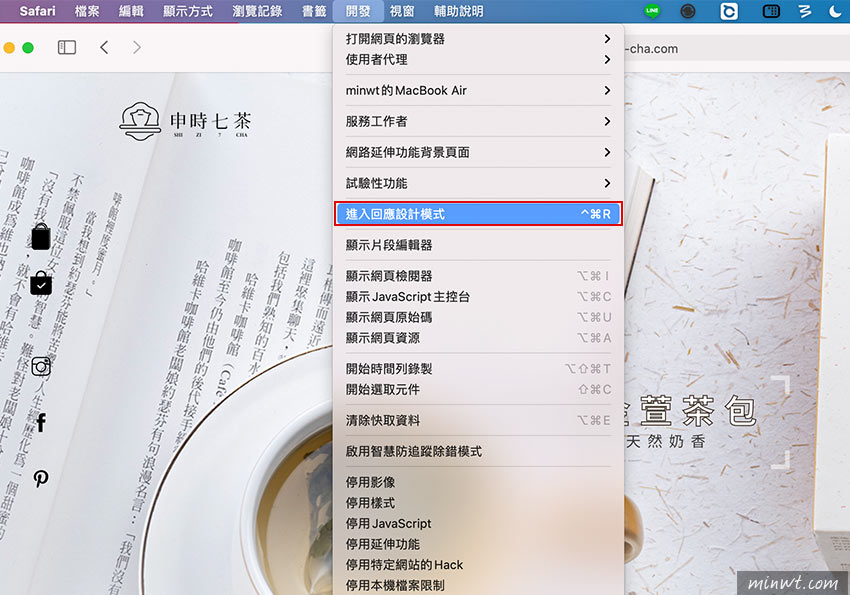The image size is (850, 595).
Task: Open the 書籤 menu
Action: (x=314, y=11)
